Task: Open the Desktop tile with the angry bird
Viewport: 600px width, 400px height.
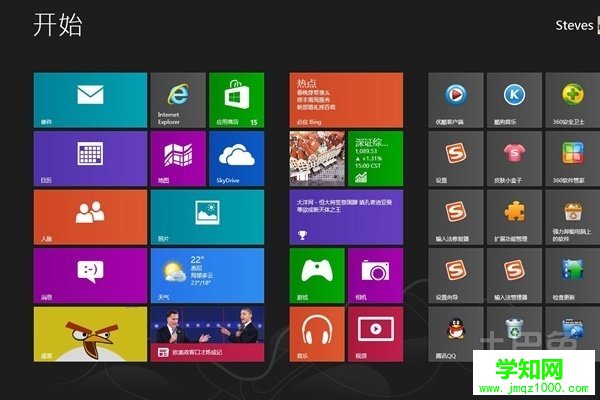Action: pyautogui.click(x=90, y=334)
